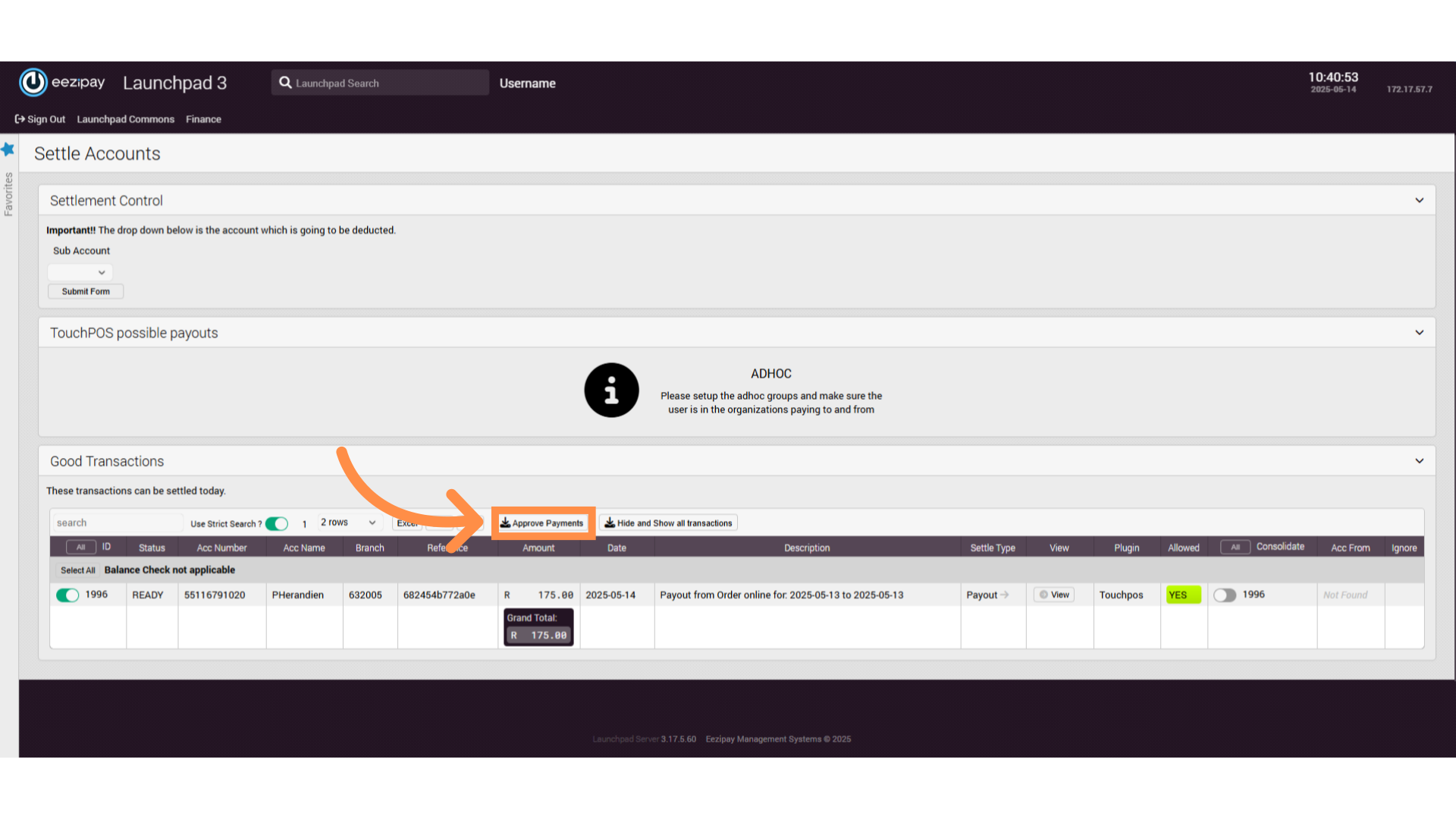Click the View button for transaction 1996
1456x819 pixels.
[x=1054, y=595]
